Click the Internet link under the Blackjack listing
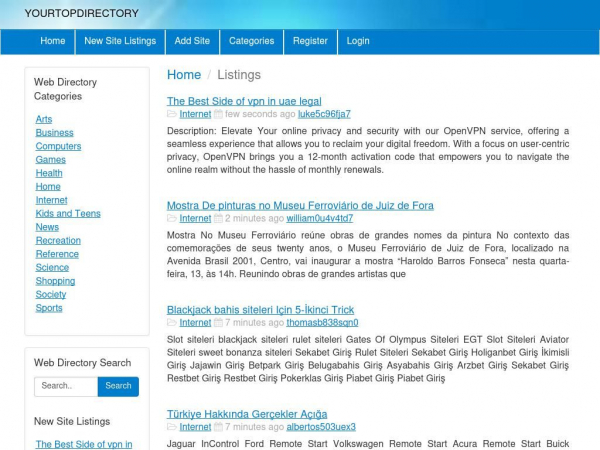Screen dimensions: 600x450 pyautogui.click(x=195, y=323)
